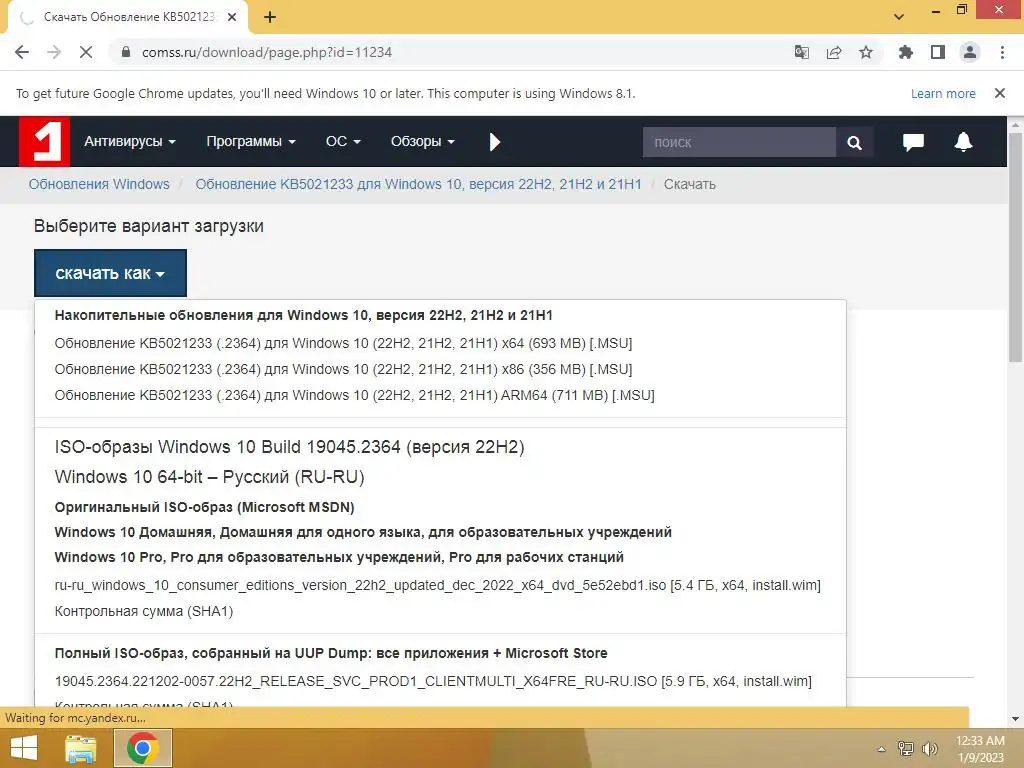1024x768 pixels.
Task: Open the first Контрольная сумма (SHA1) entry
Action: coord(144,611)
